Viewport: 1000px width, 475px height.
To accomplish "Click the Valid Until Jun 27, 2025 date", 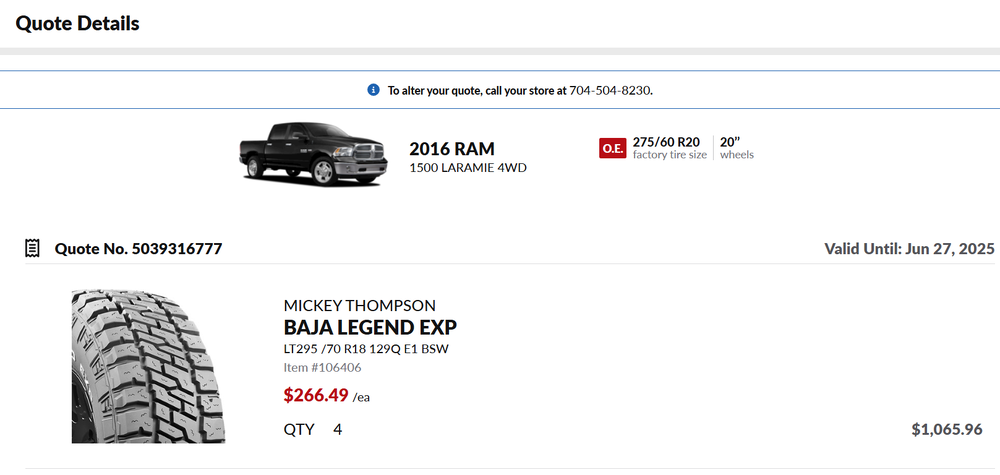I will coord(909,248).
